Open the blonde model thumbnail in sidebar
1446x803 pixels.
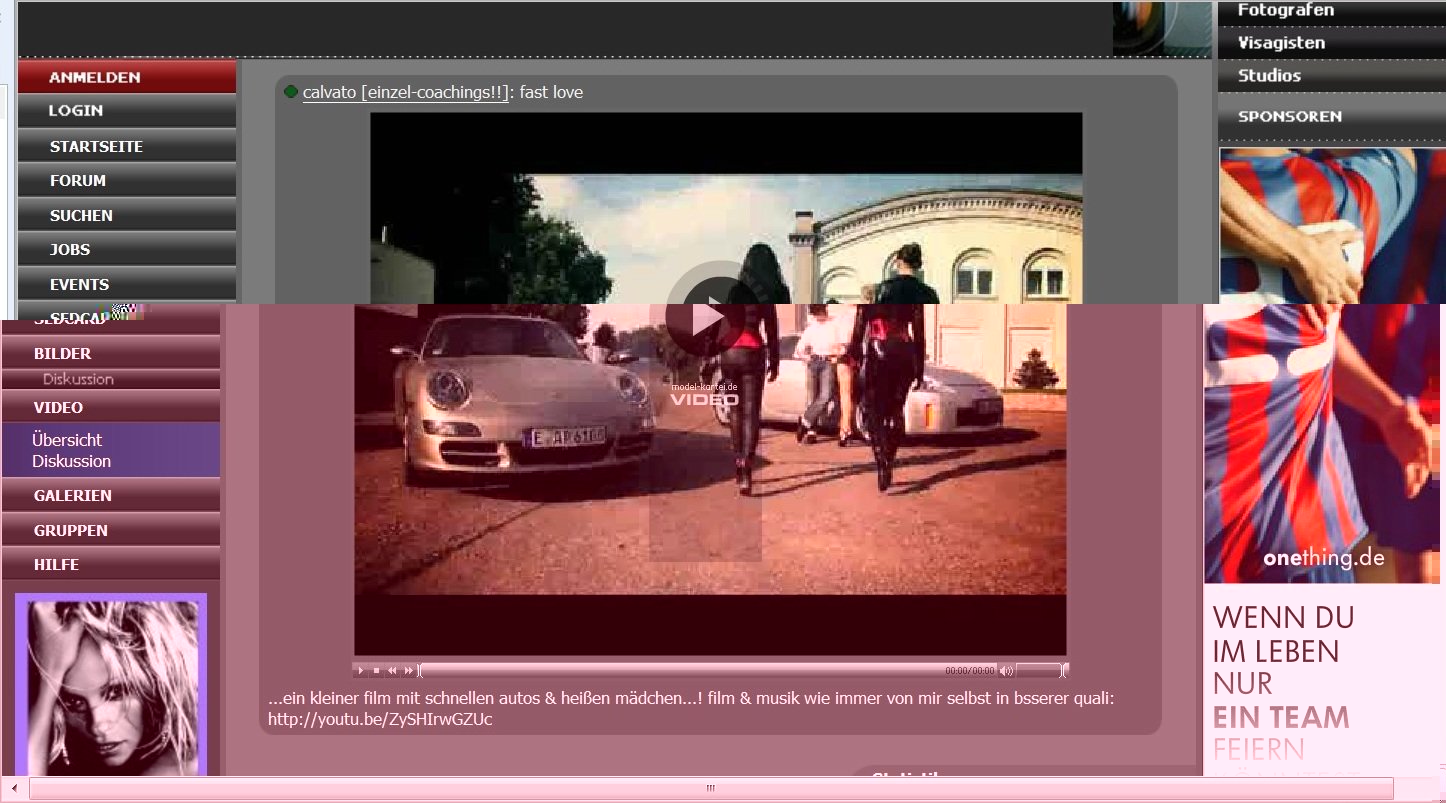click(111, 685)
